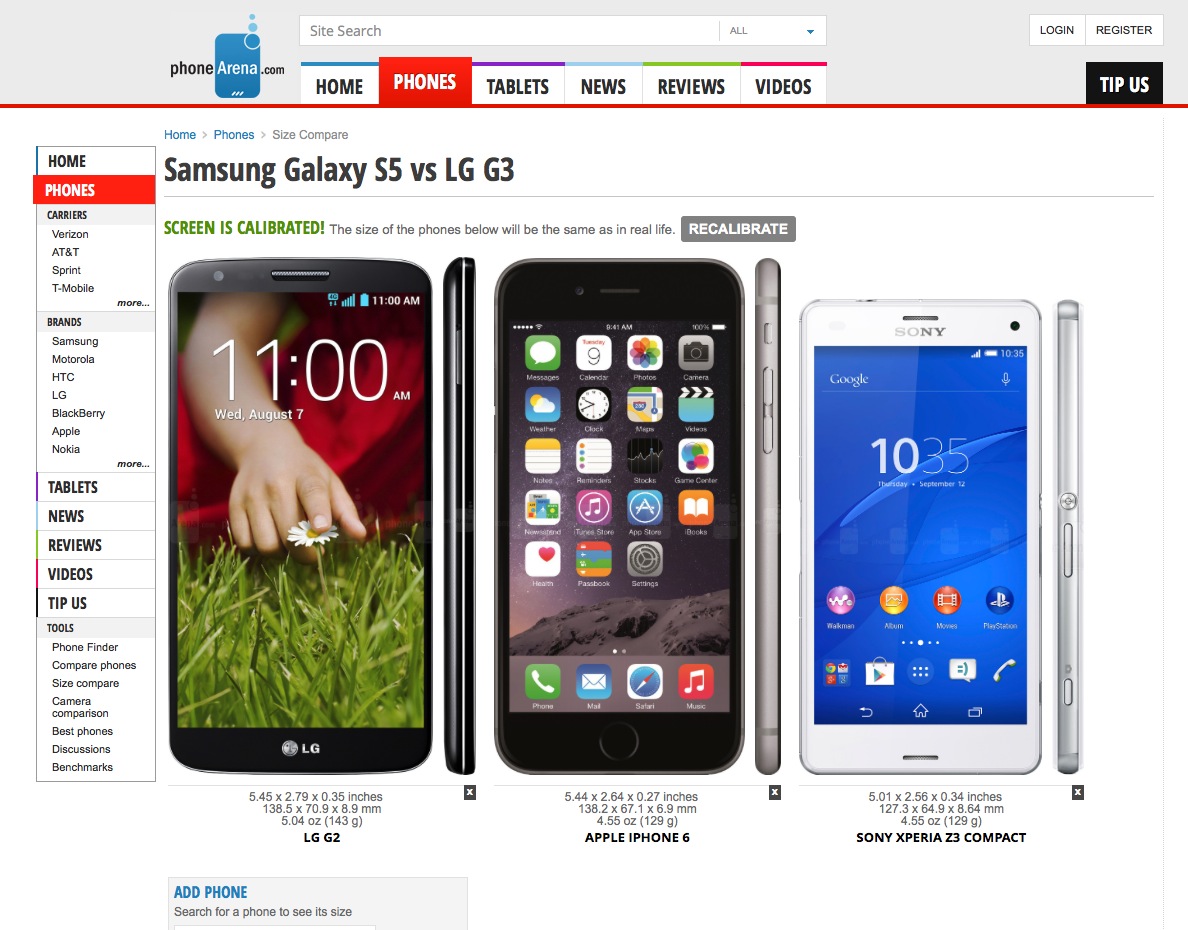Open VIDEOS in the left sidebar
The image size is (1188, 930).
(70, 575)
